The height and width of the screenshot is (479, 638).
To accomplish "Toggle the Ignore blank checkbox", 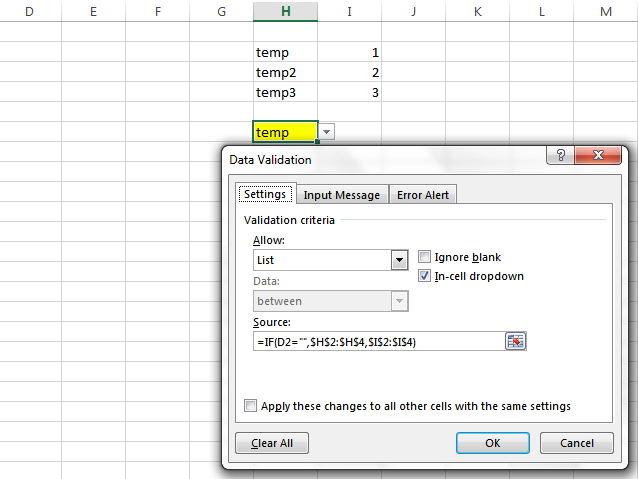I will (x=425, y=256).
